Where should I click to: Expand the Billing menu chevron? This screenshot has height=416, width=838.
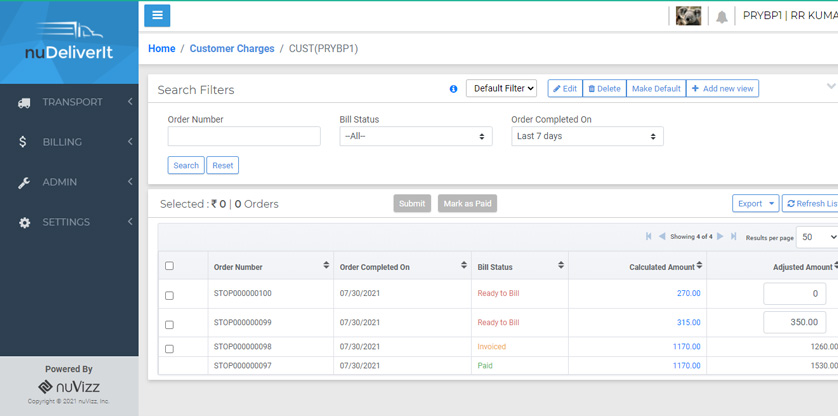tap(130, 142)
